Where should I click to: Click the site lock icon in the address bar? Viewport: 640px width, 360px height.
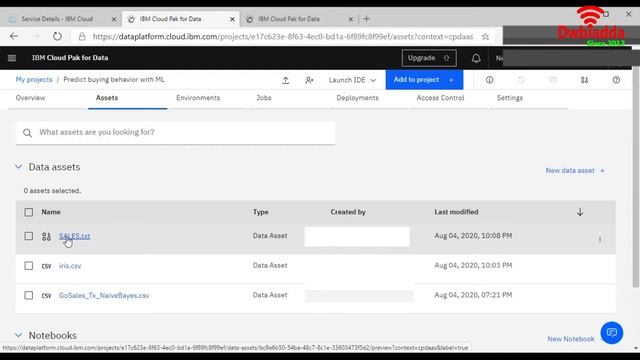[x=82, y=37]
